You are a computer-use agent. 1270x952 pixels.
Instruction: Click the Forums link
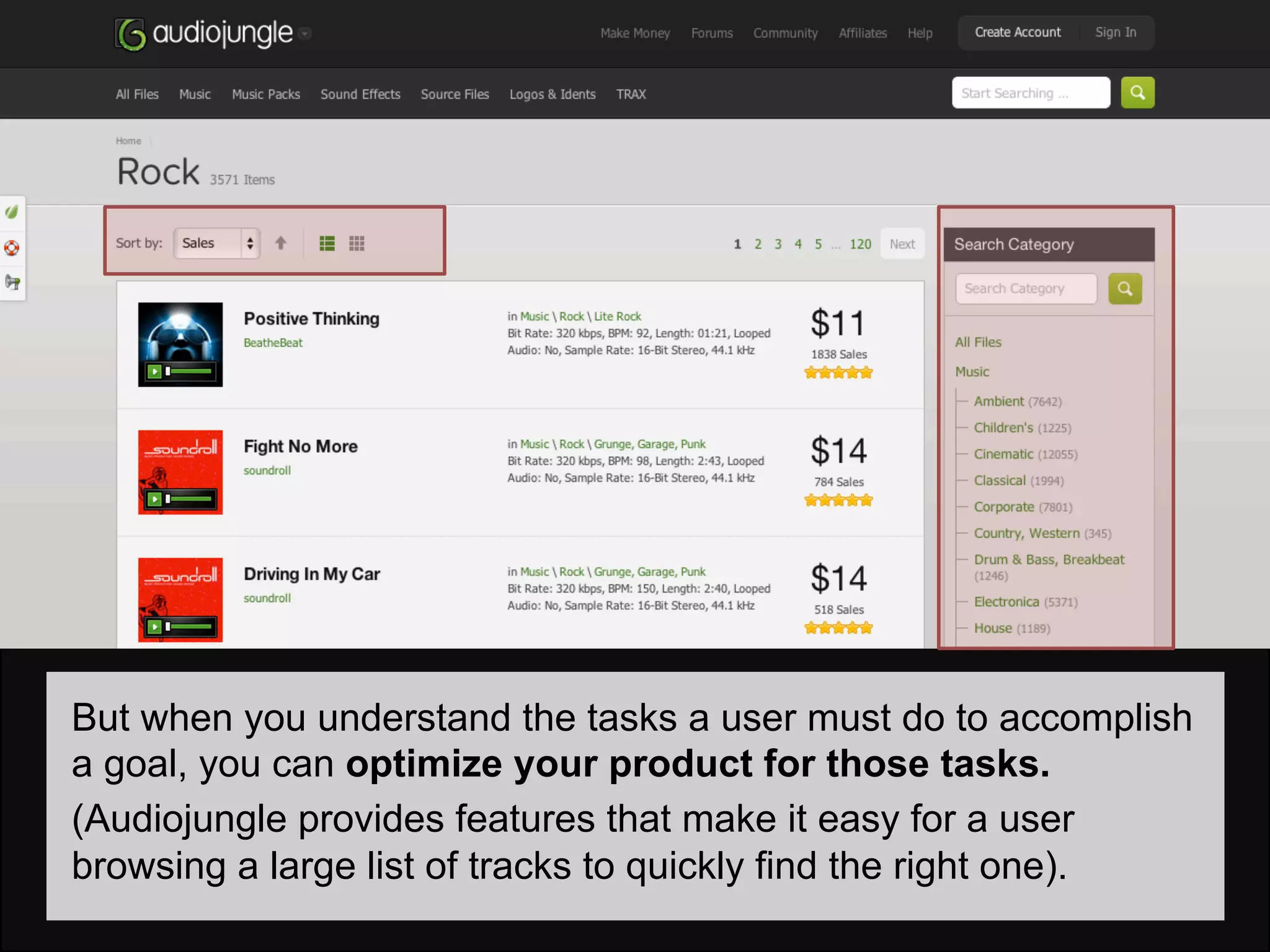pyautogui.click(x=712, y=33)
